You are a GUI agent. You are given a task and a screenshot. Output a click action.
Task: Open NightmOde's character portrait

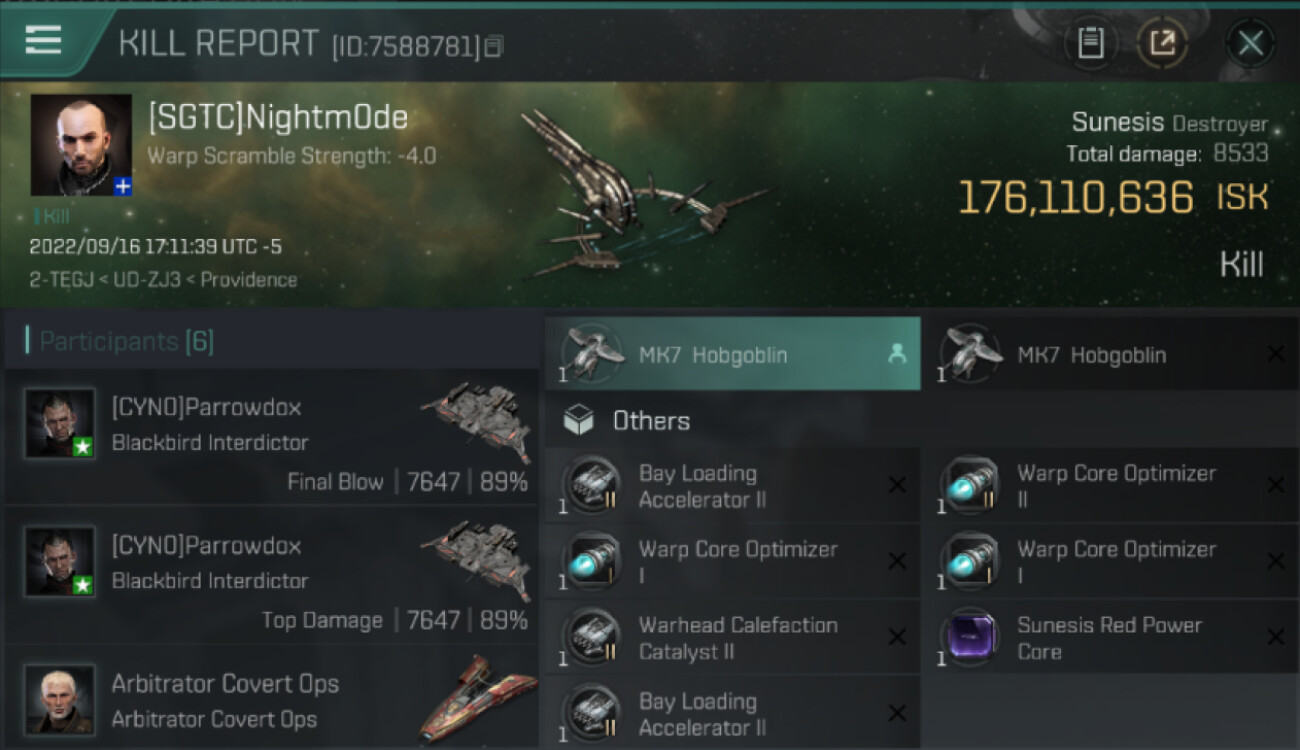click(81, 145)
